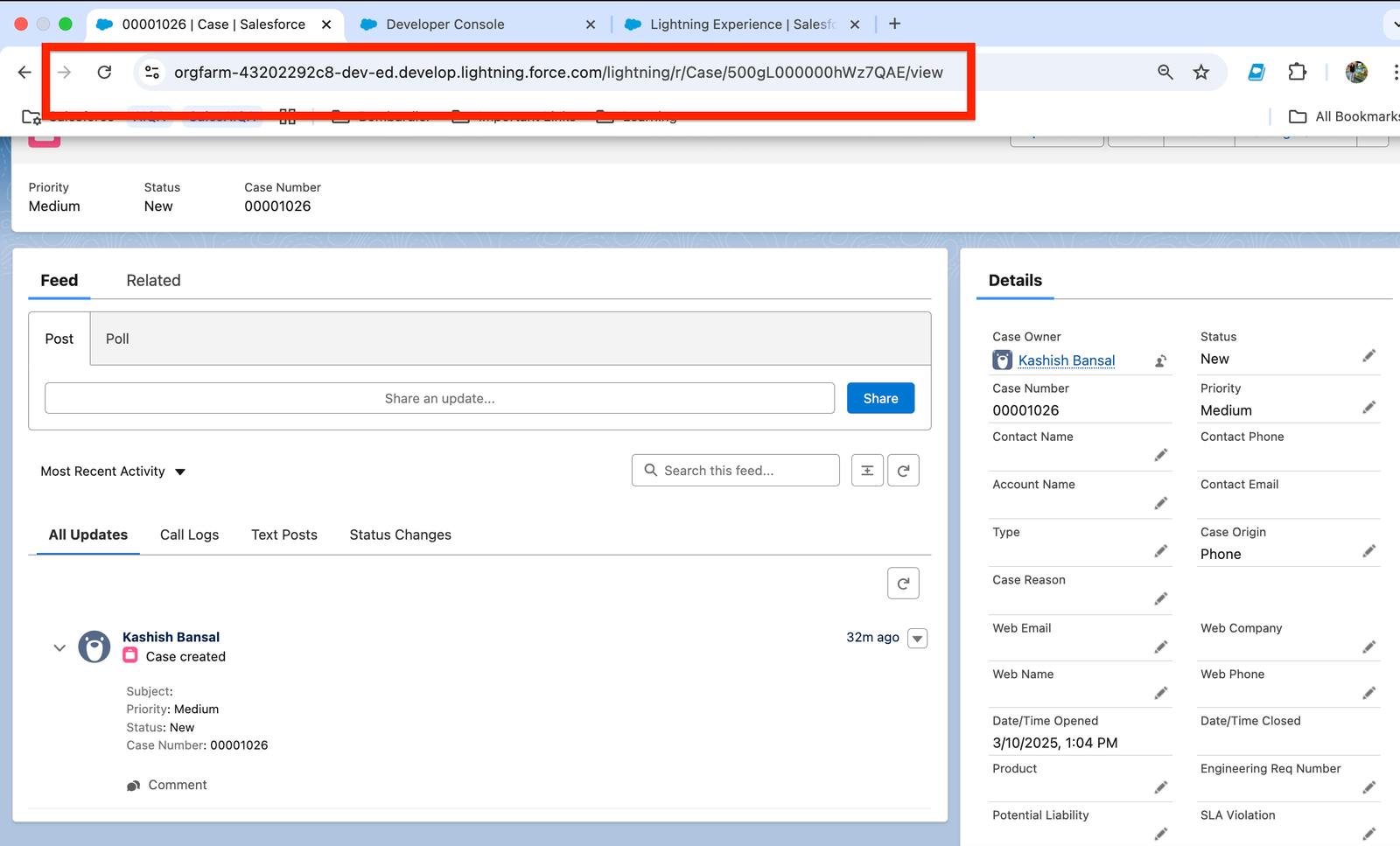
Task: Click the browser reload page icon
Action: click(104, 72)
